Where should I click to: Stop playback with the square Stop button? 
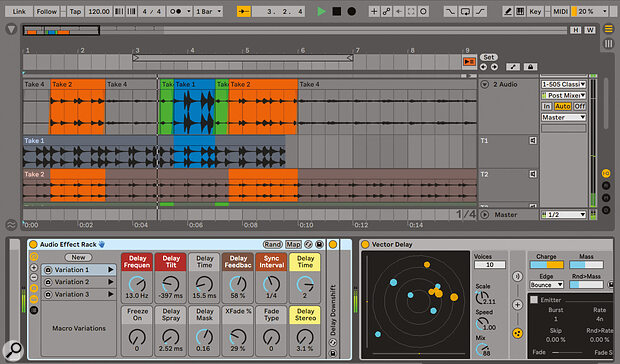(336, 11)
